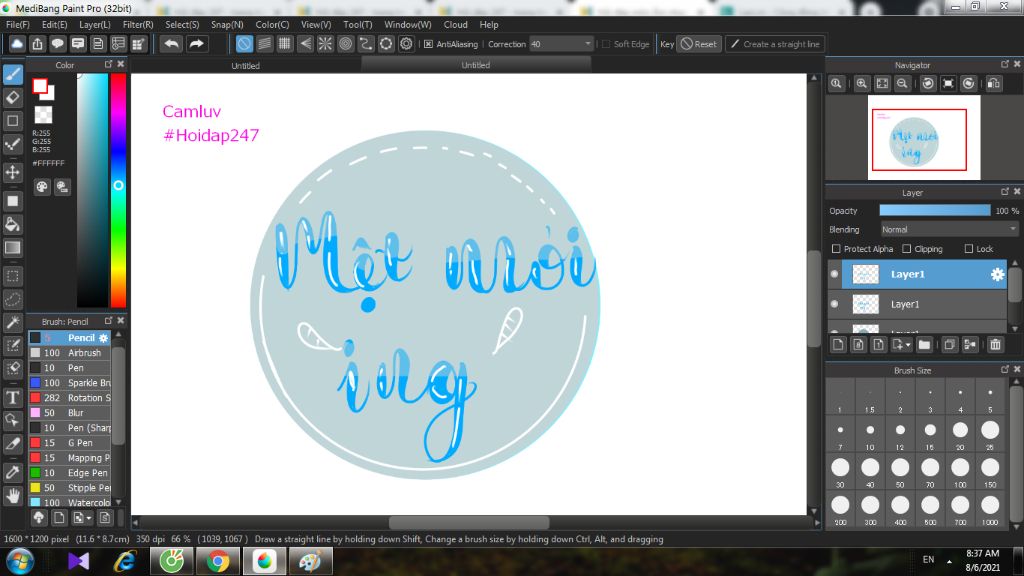This screenshot has width=1024, height=576.
Task: Click the canvas horizontal scrollbar
Action: pyautogui.click(x=469, y=522)
